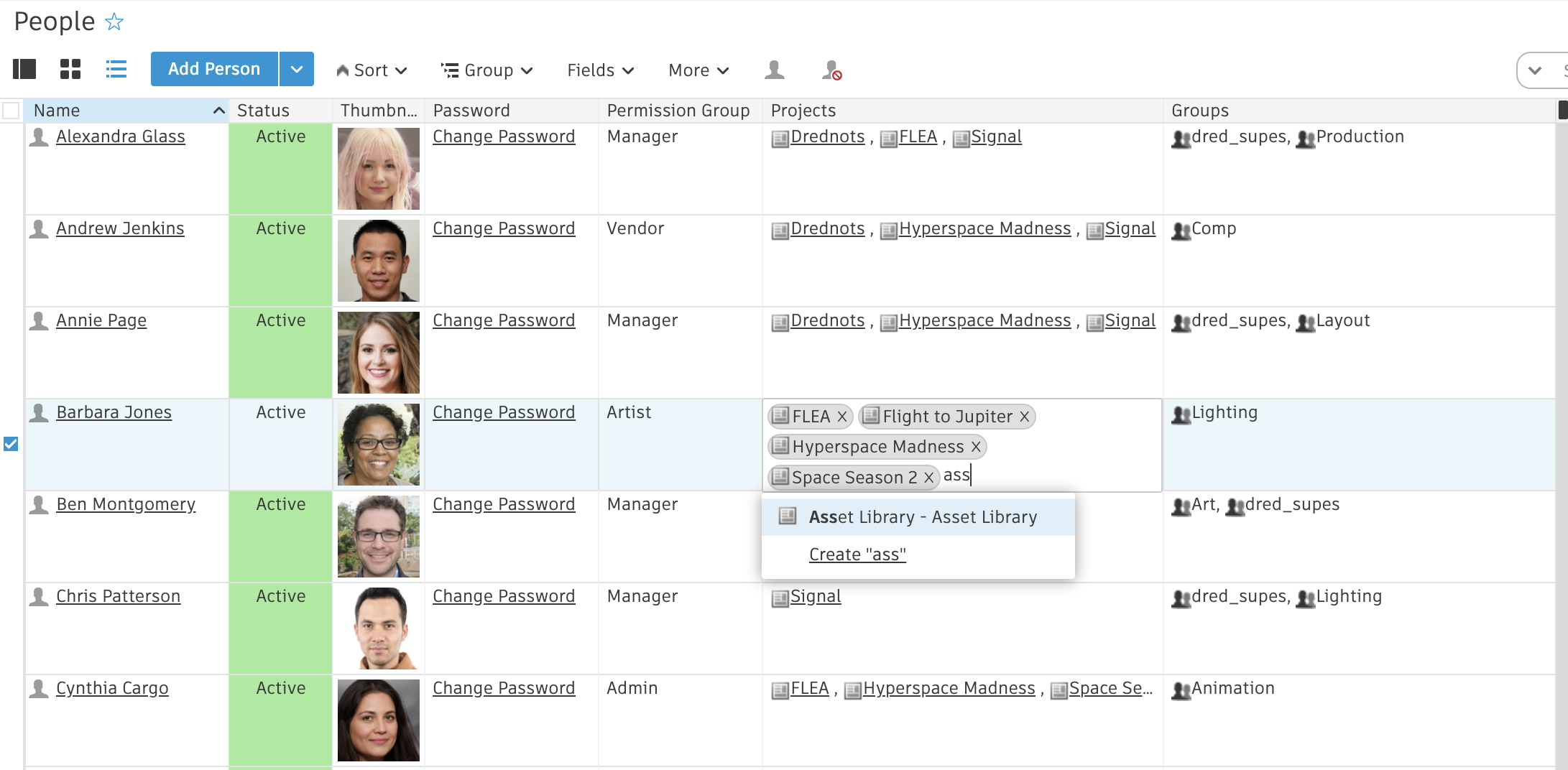Screen dimensions: 1568x770
Task: Open the Add Person dropdown arrow
Action: tap(297, 69)
